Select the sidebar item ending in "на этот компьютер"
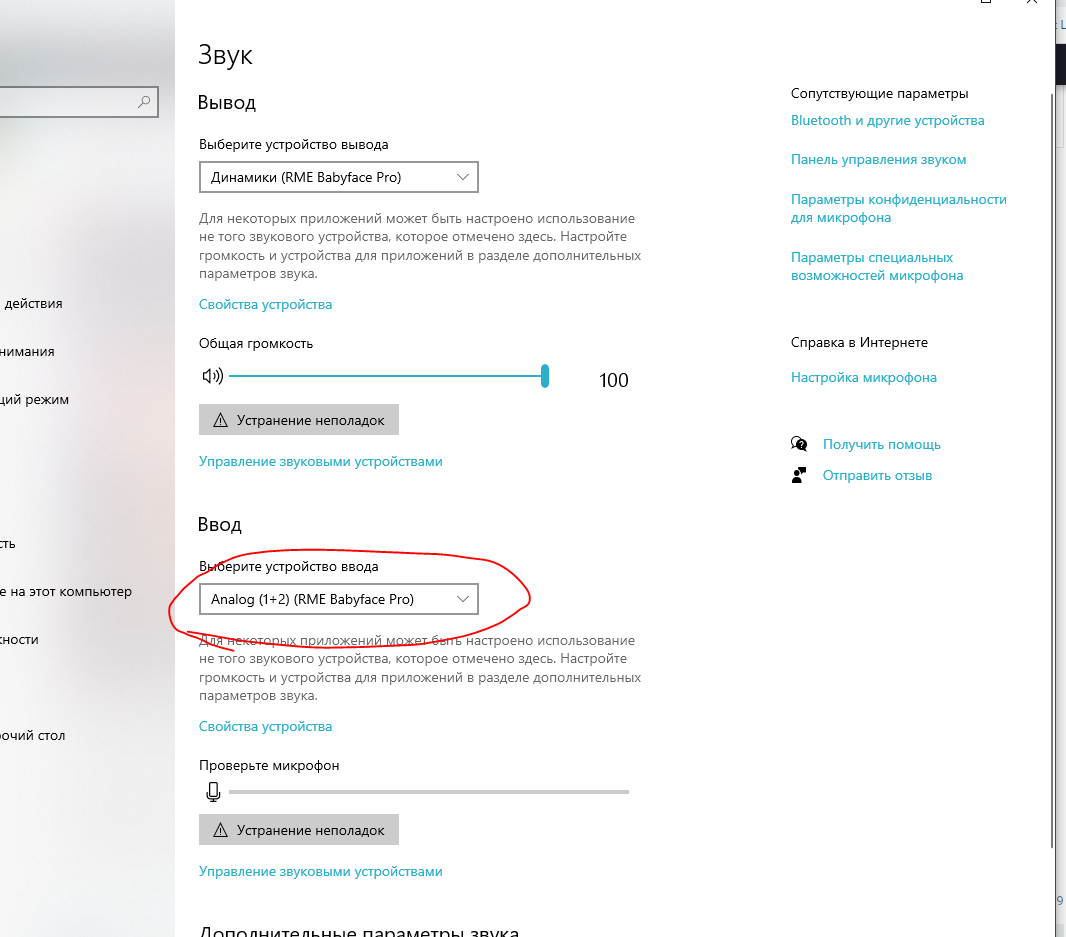Viewport: 1066px width, 937px height. (x=68, y=591)
